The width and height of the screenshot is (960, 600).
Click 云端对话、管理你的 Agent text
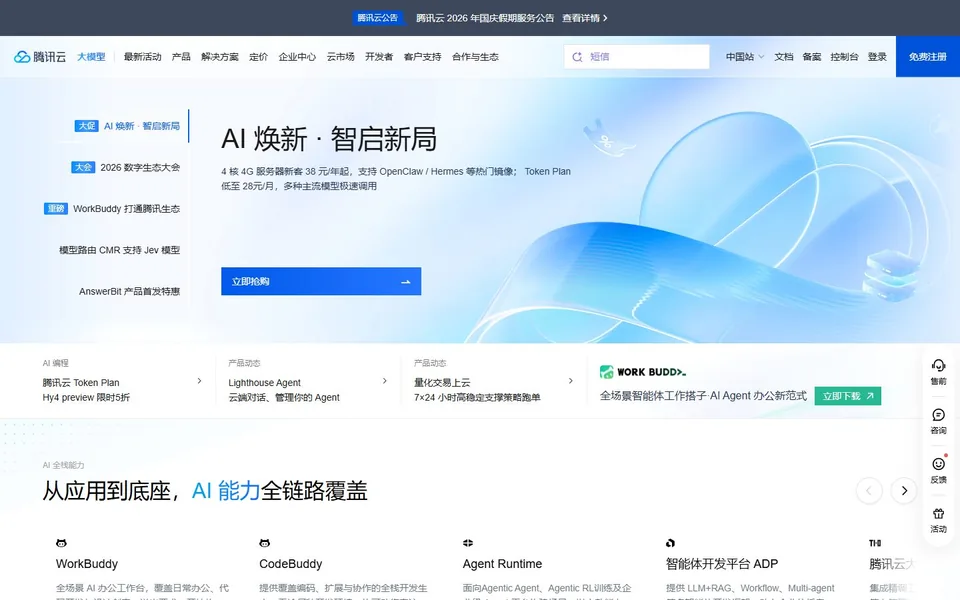coord(284,397)
